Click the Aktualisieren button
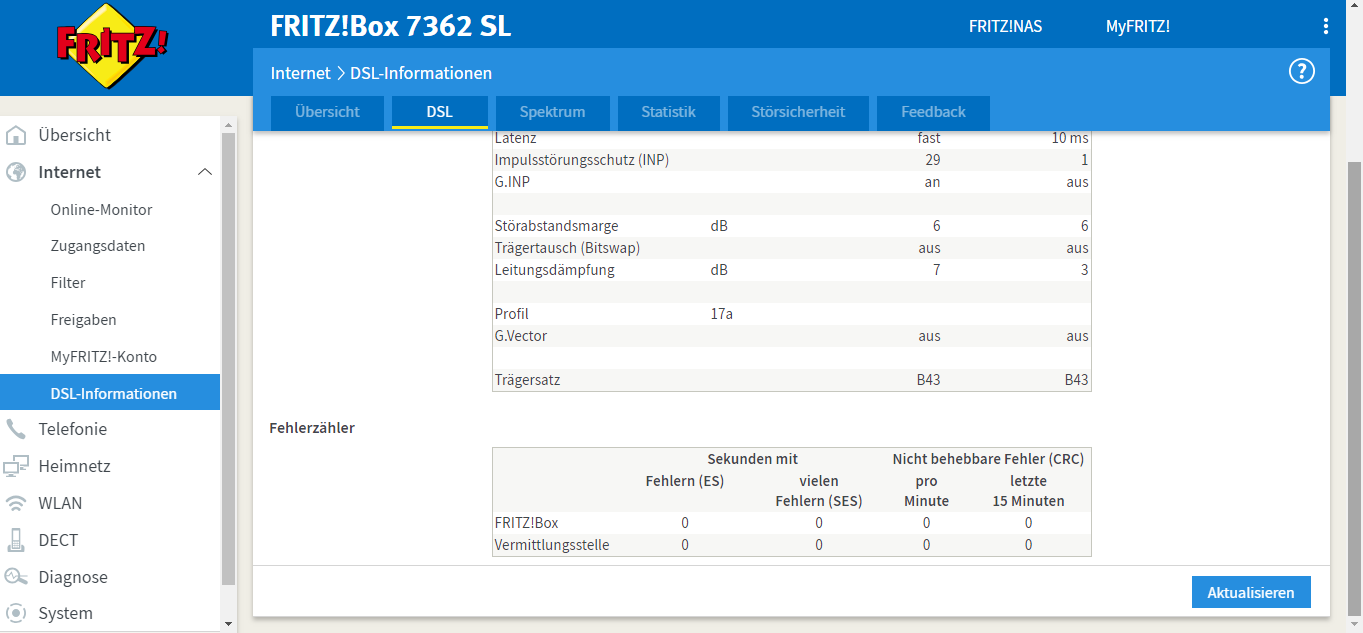The width and height of the screenshot is (1363, 633). [x=1251, y=592]
